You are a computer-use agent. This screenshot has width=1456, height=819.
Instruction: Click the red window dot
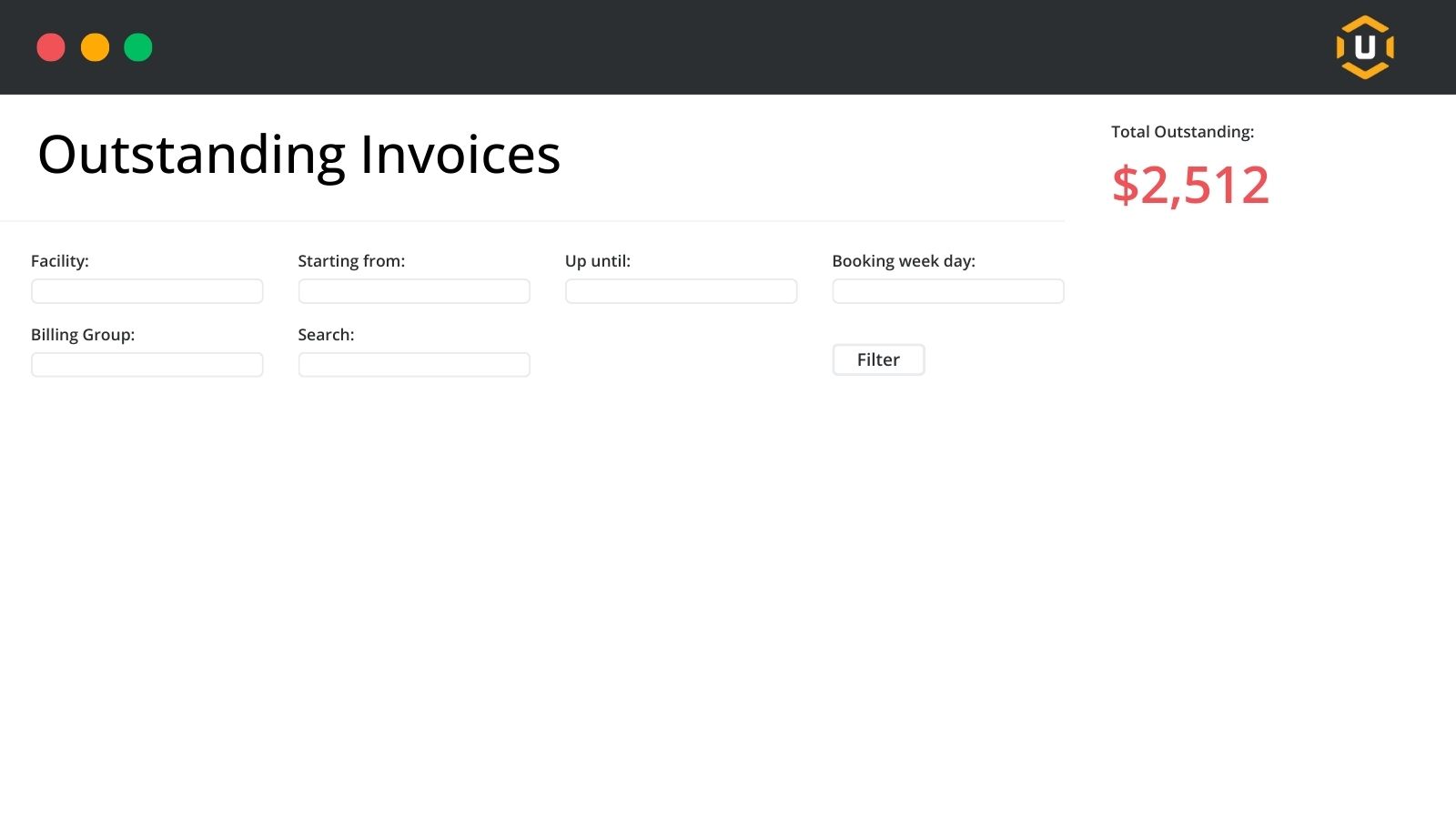51,47
